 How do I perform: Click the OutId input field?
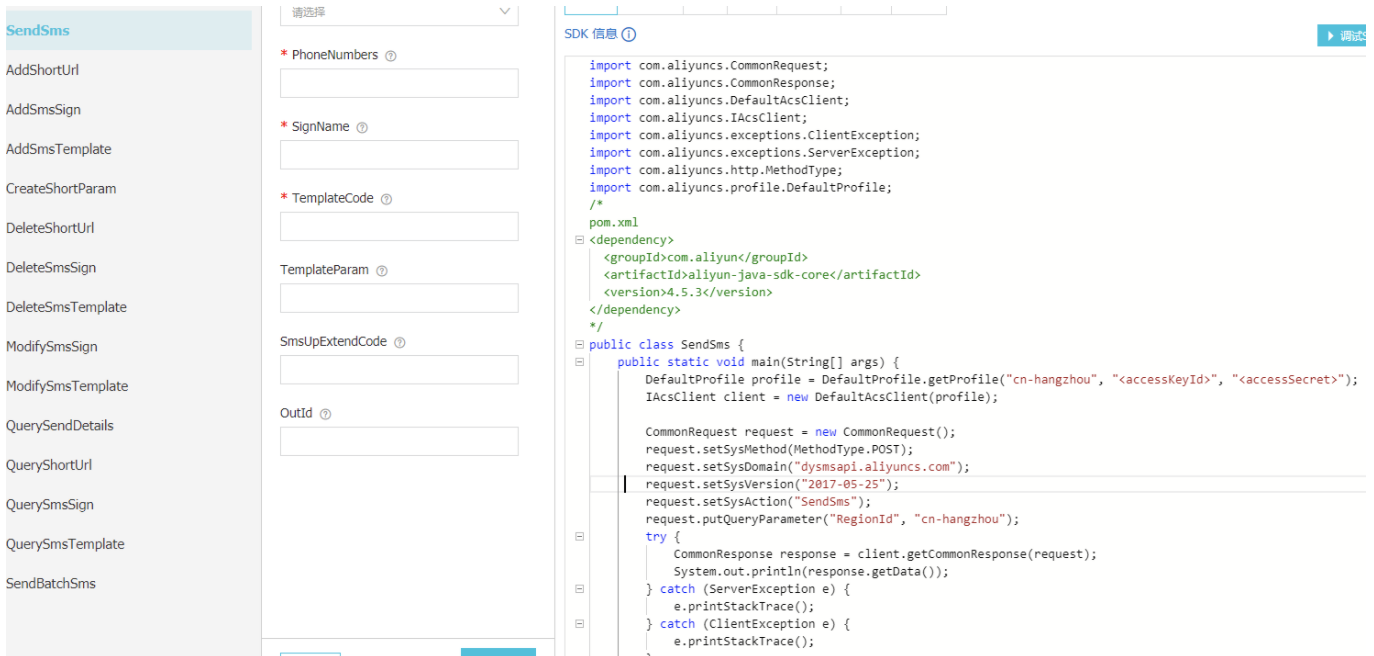tap(399, 441)
